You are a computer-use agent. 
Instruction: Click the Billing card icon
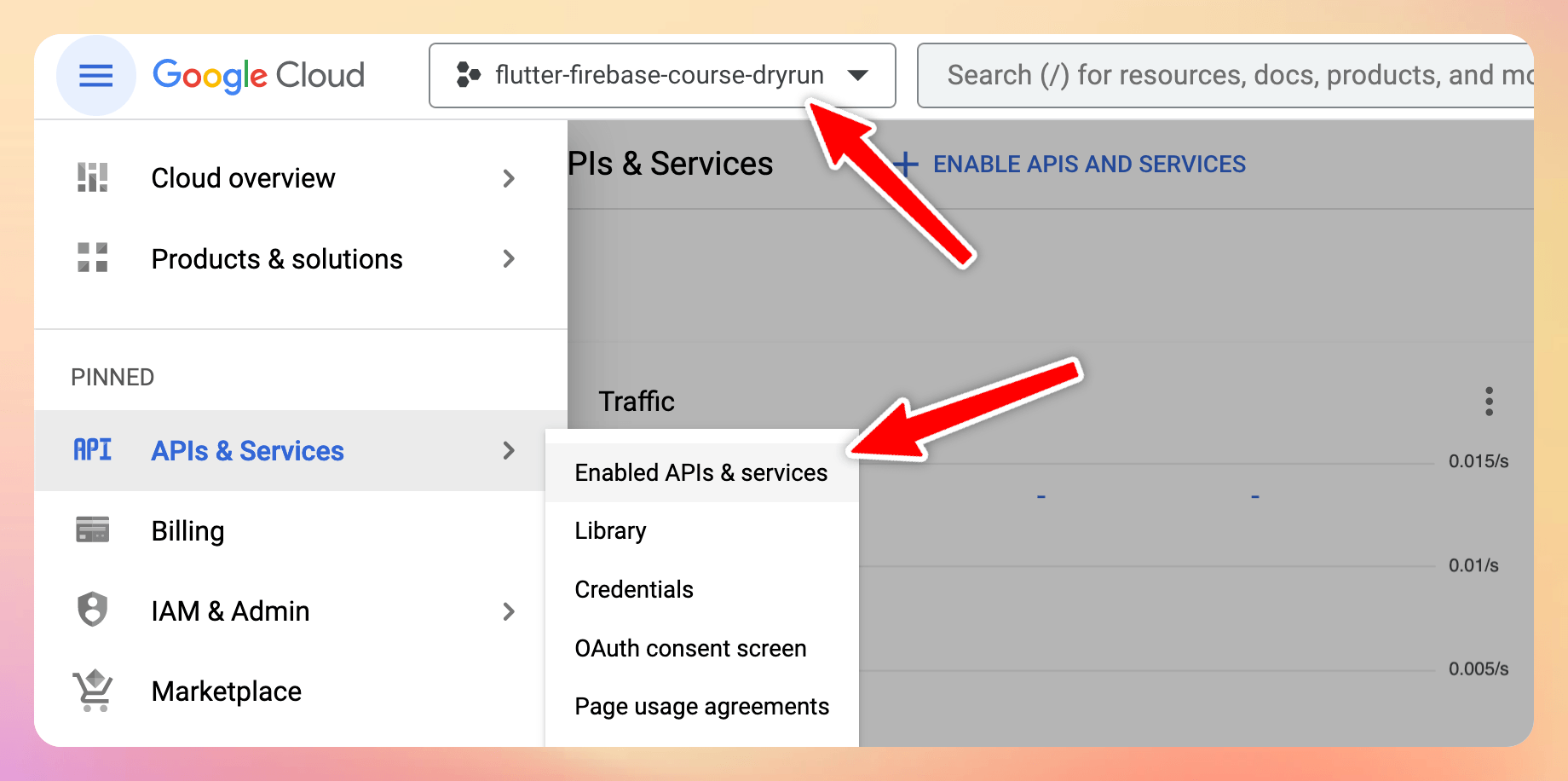92,529
